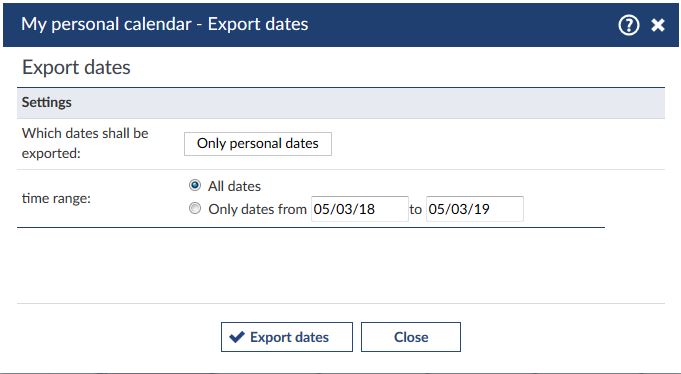
Task: Click the All dates label text
Action: (235, 186)
